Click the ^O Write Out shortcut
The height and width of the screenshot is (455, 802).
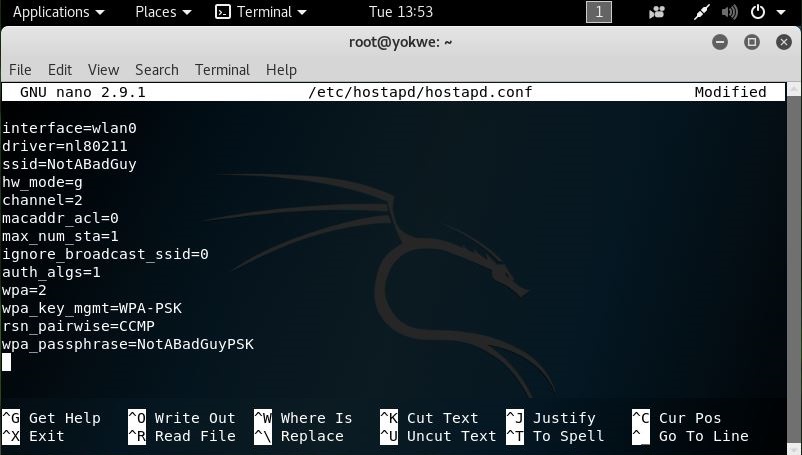pyautogui.click(x=182, y=418)
